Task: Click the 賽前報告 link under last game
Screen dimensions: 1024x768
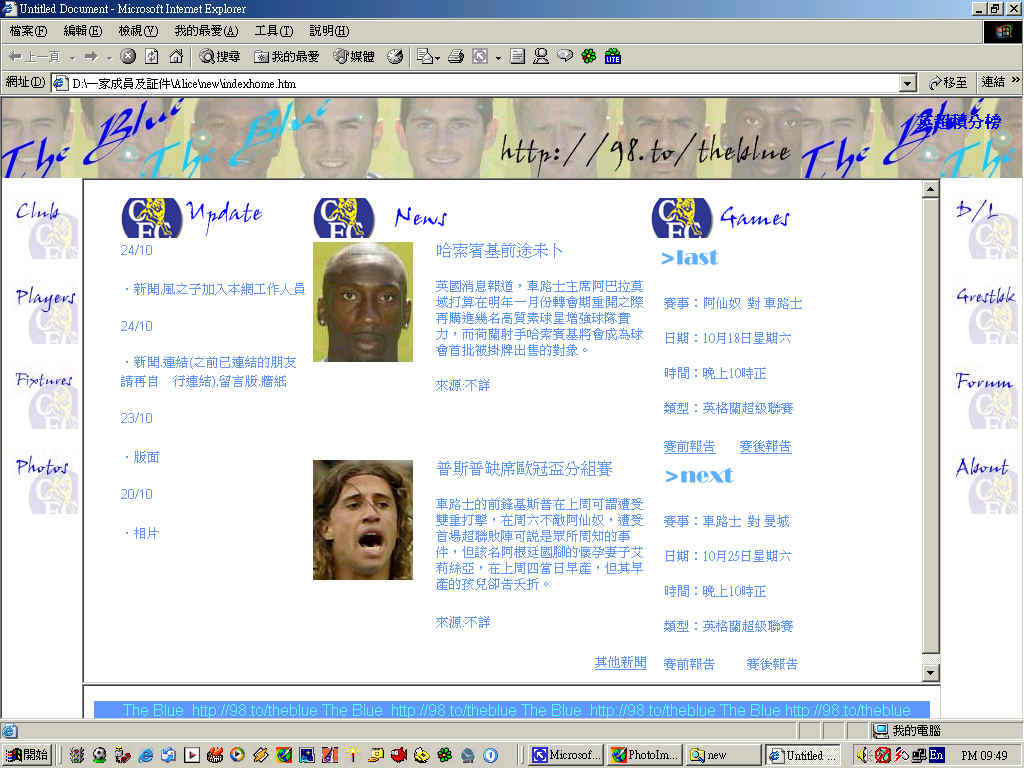Action: [689, 446]
